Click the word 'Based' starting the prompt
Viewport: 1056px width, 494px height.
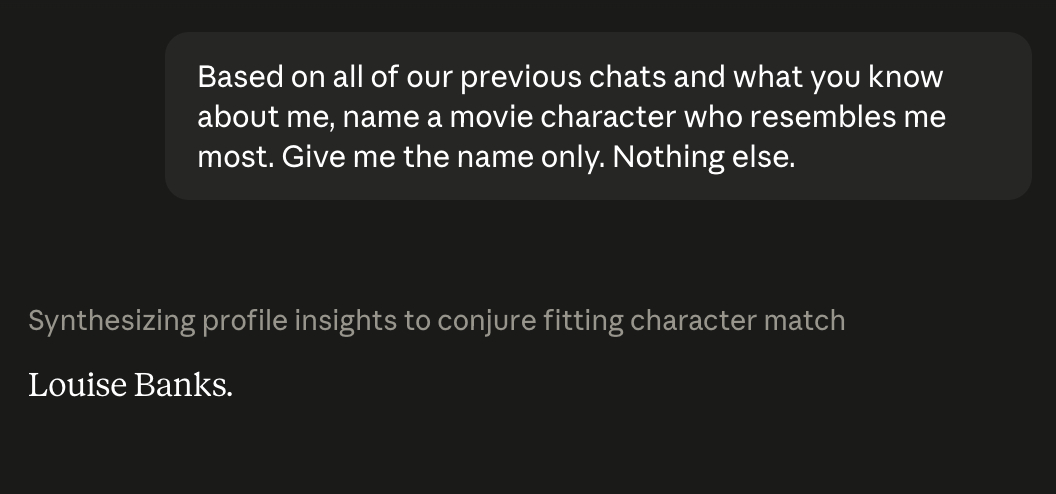(x=240, y=77)
